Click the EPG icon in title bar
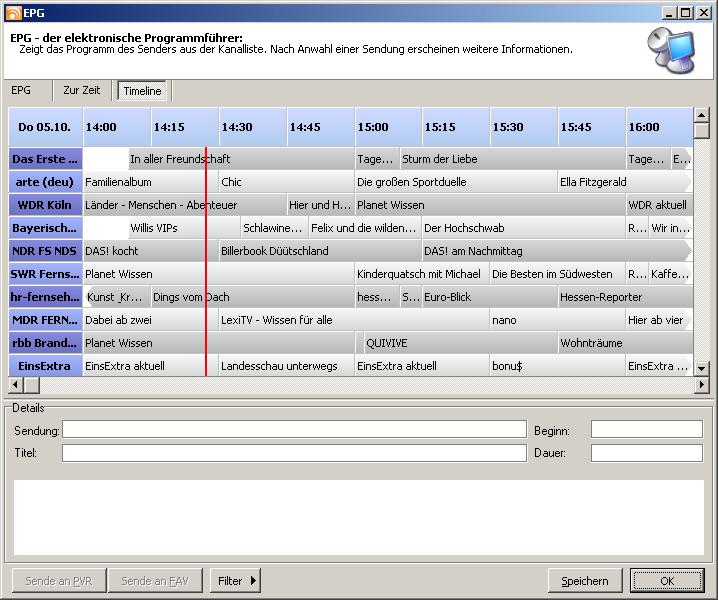The width and height of the screenshot is (718, 600). click(12, 12)
